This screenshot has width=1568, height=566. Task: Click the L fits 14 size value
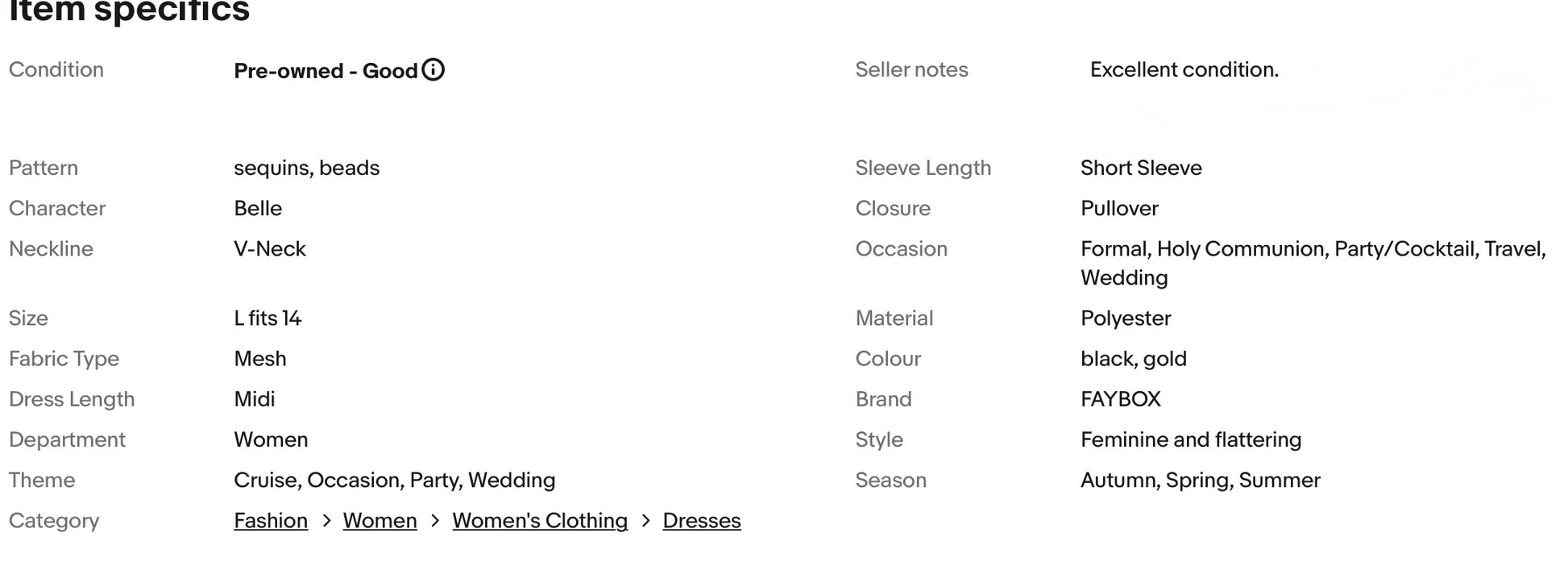point(268,318)
